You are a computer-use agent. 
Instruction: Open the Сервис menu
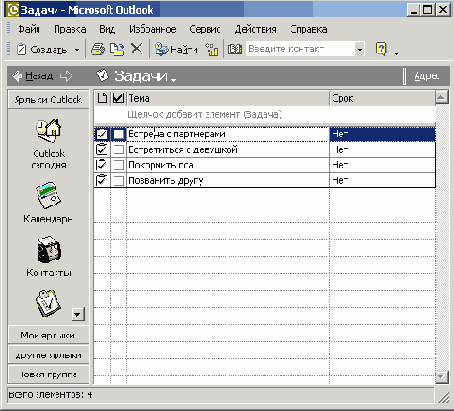pyautogui.click(x=205, y=29)
